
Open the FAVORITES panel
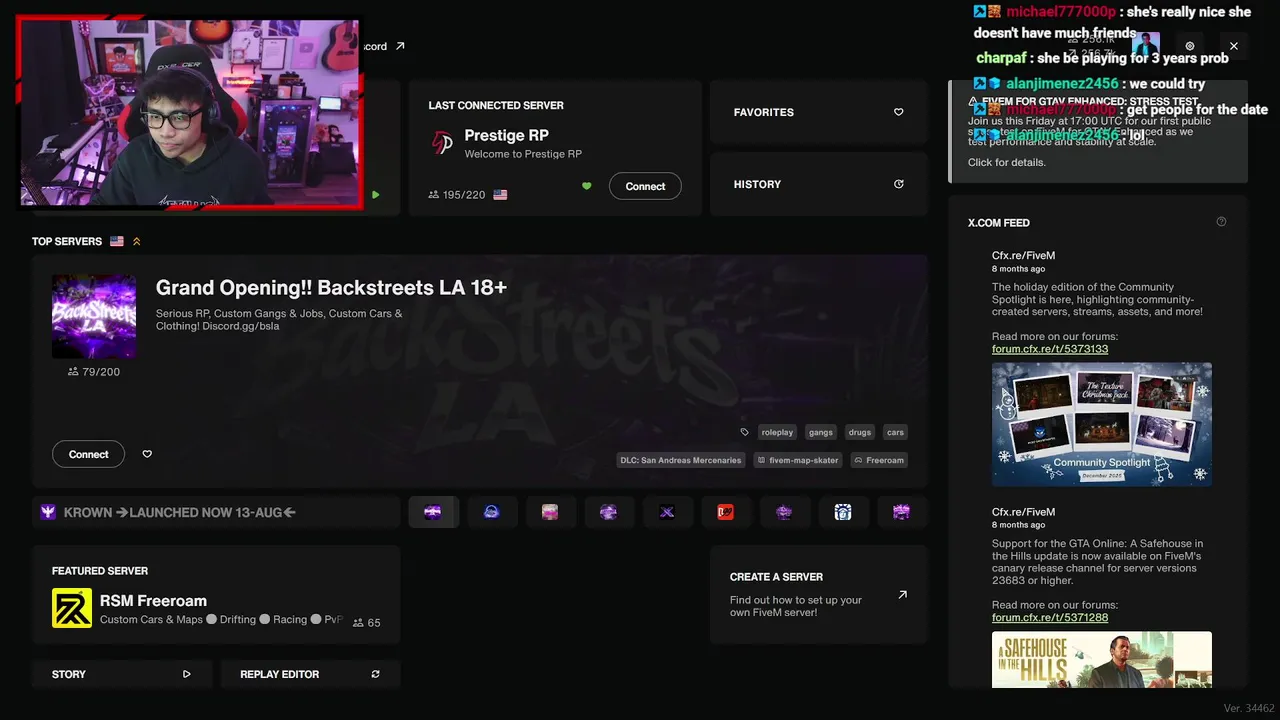click(819, 112)
